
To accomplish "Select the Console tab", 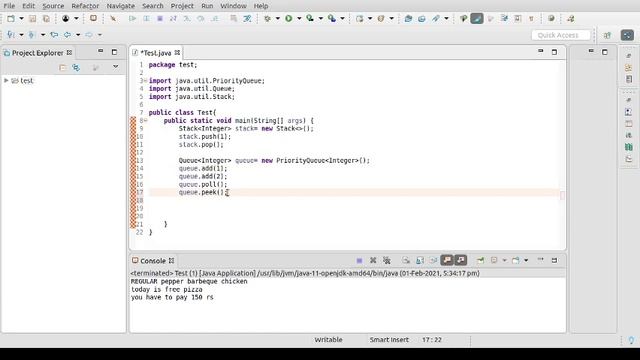I will tap(153, 261).
